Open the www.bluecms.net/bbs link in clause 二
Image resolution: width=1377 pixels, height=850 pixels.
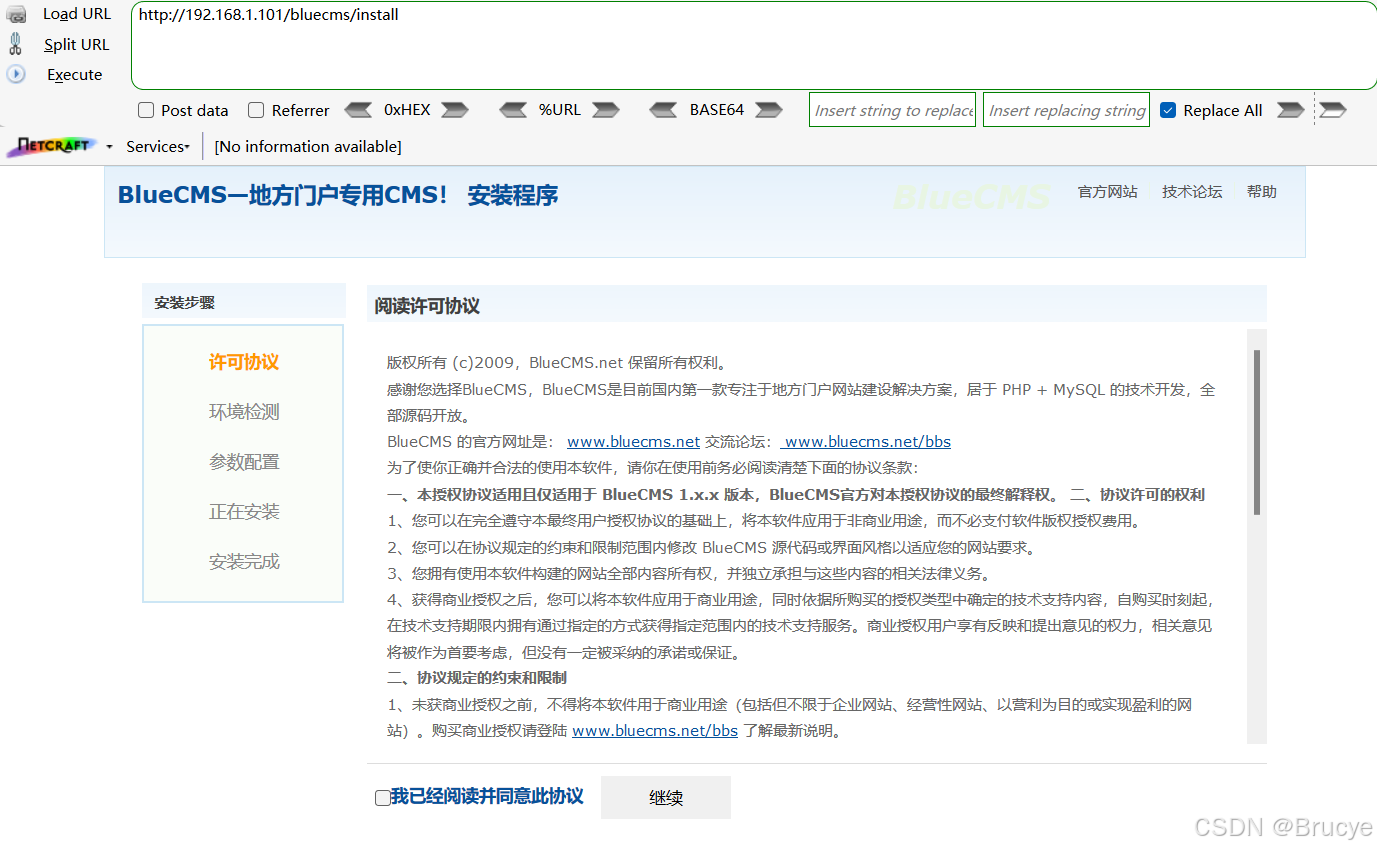point(655,730)
